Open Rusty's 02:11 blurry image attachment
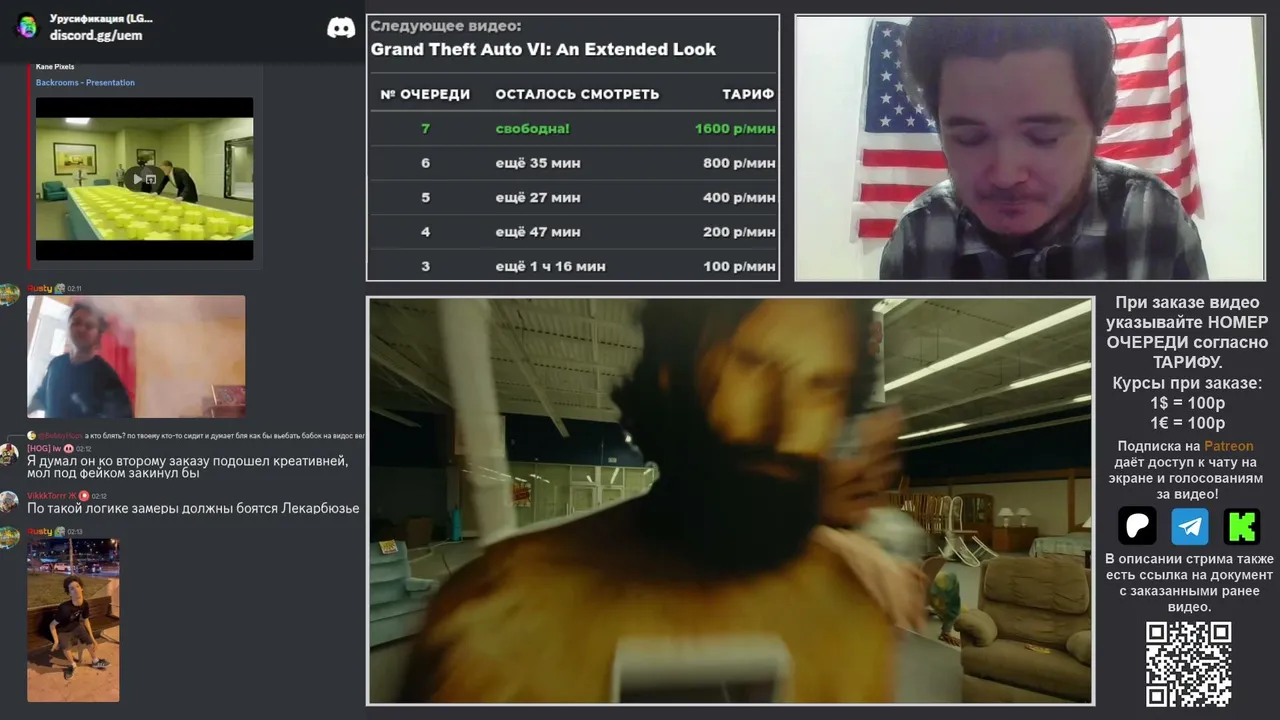The height and width of the screenshot is (720, 1280). tap(136, 356)
